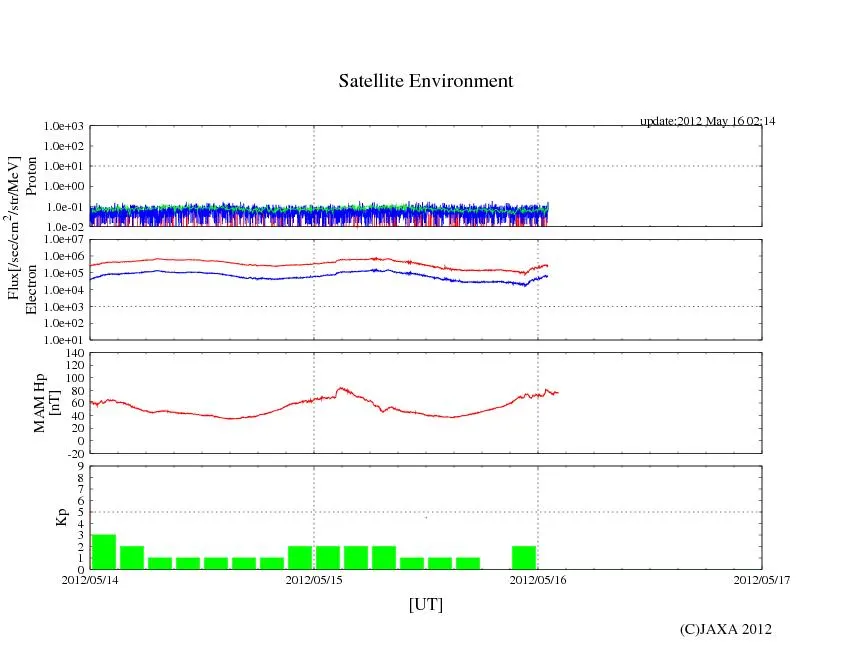Click the first Kp bar with value 3
Screen dimensions: 846x655
click(104, 552)
